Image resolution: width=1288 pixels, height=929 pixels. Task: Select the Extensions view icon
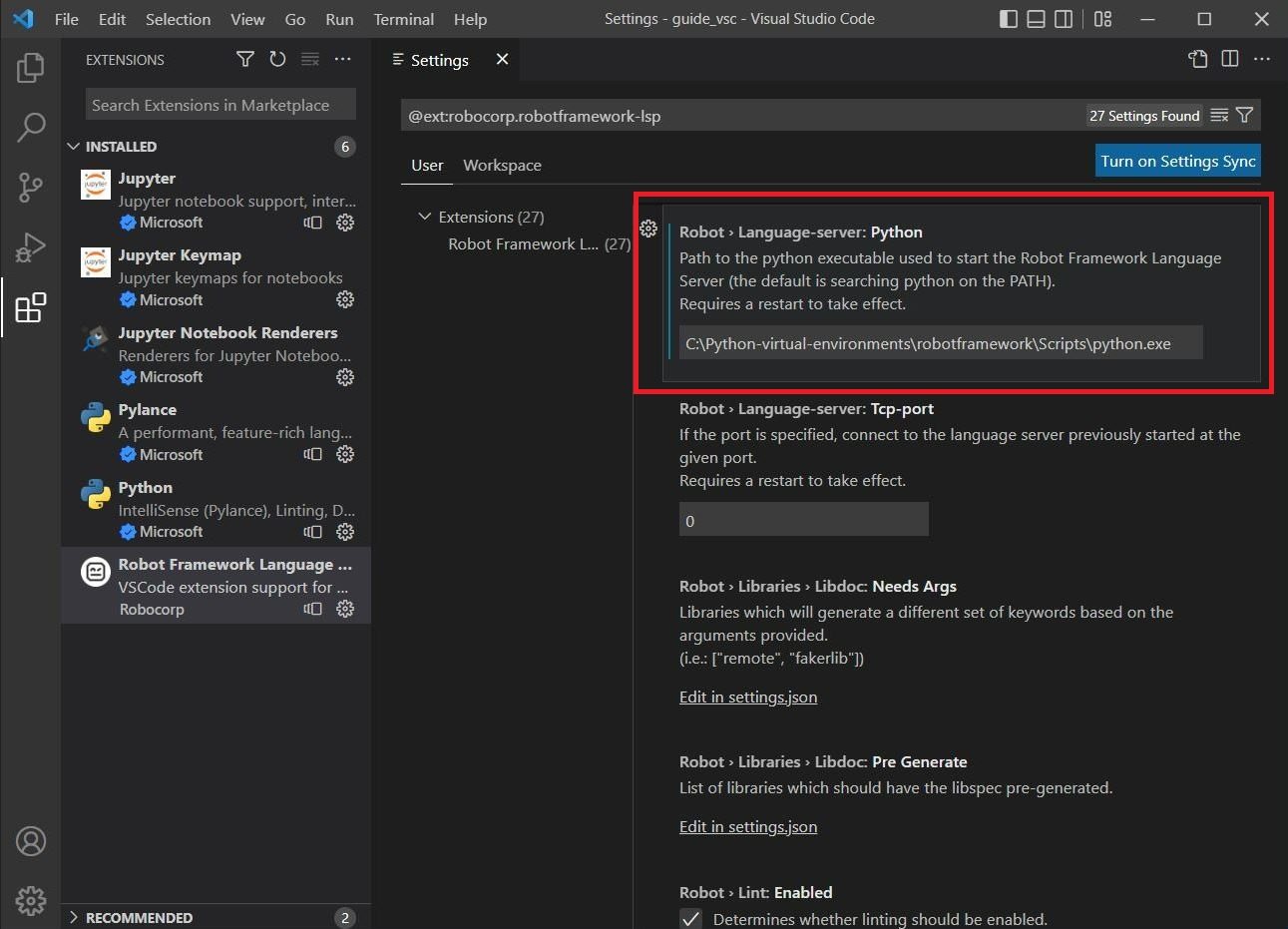(31, 307)
